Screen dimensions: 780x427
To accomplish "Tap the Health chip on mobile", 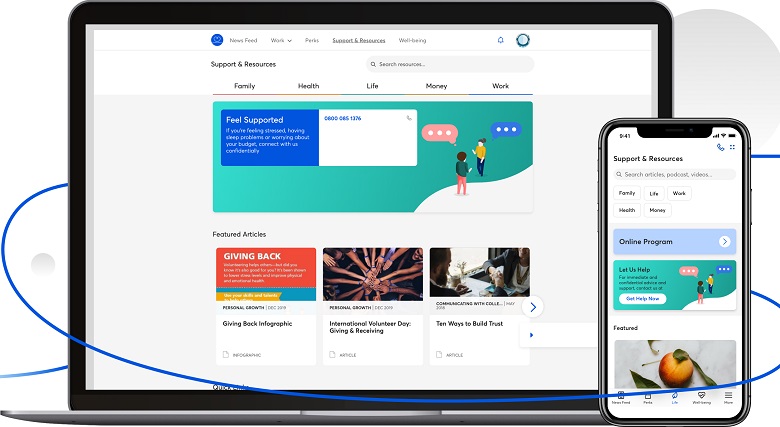I will (627, 210).
